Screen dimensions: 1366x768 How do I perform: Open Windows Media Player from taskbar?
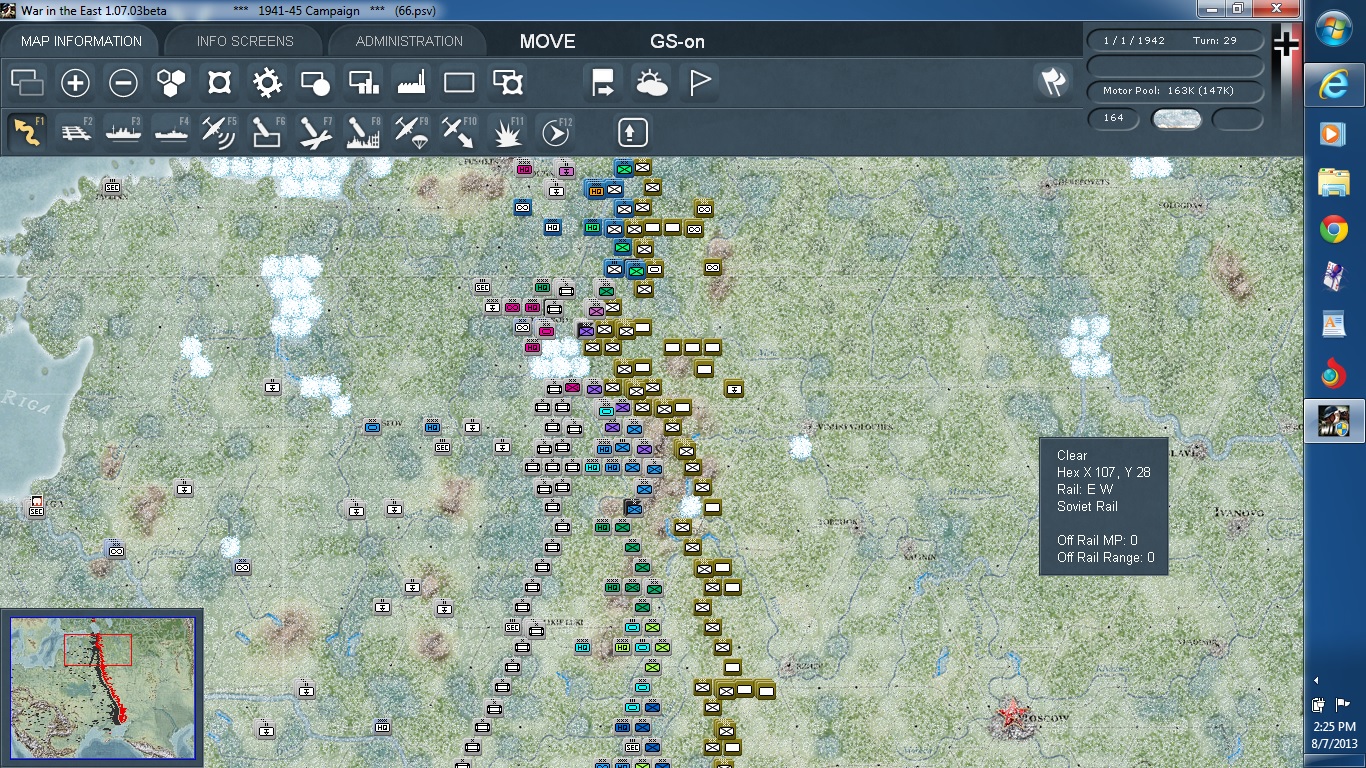tap(1334, 133)
